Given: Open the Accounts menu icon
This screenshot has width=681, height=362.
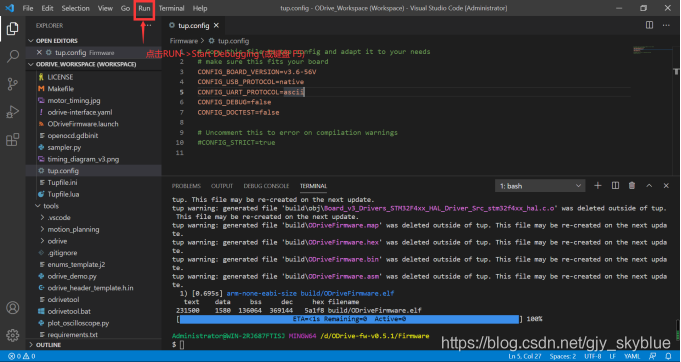Looking at the screenshot, I should [x=13, y=307].
